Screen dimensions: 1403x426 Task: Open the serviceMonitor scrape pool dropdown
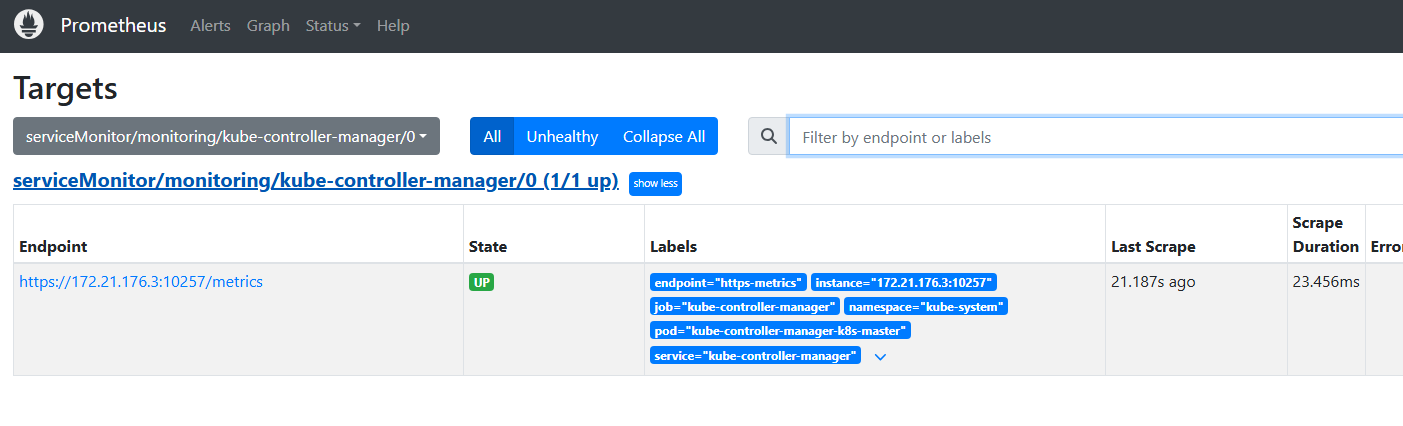point(226,137)
